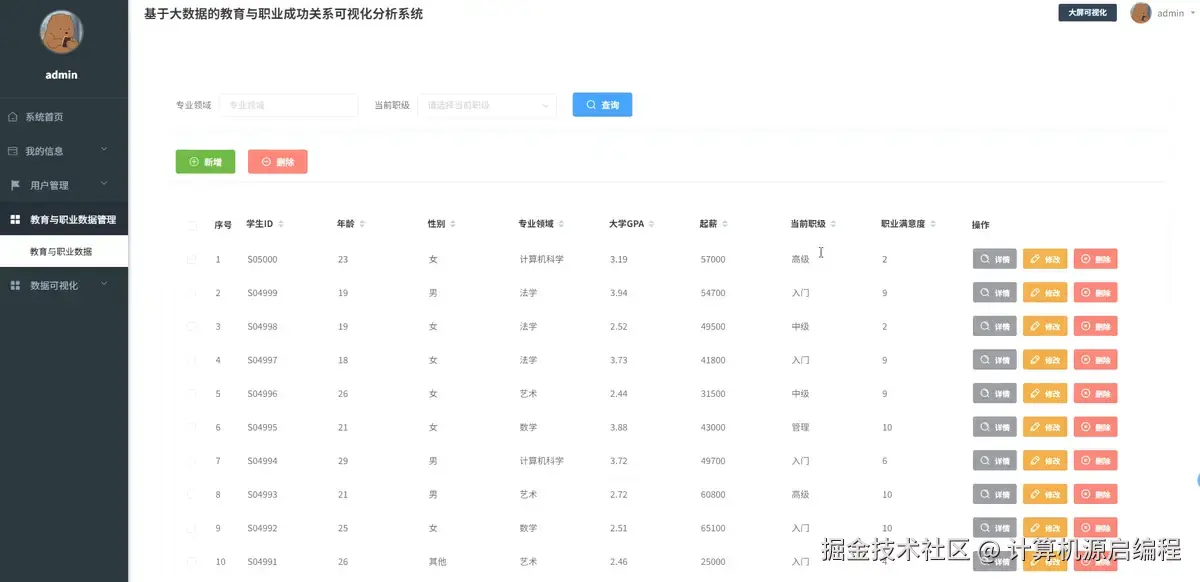Click the card icon beside 我的信息
Screen dimensions: 1200x582
[13, 151]
